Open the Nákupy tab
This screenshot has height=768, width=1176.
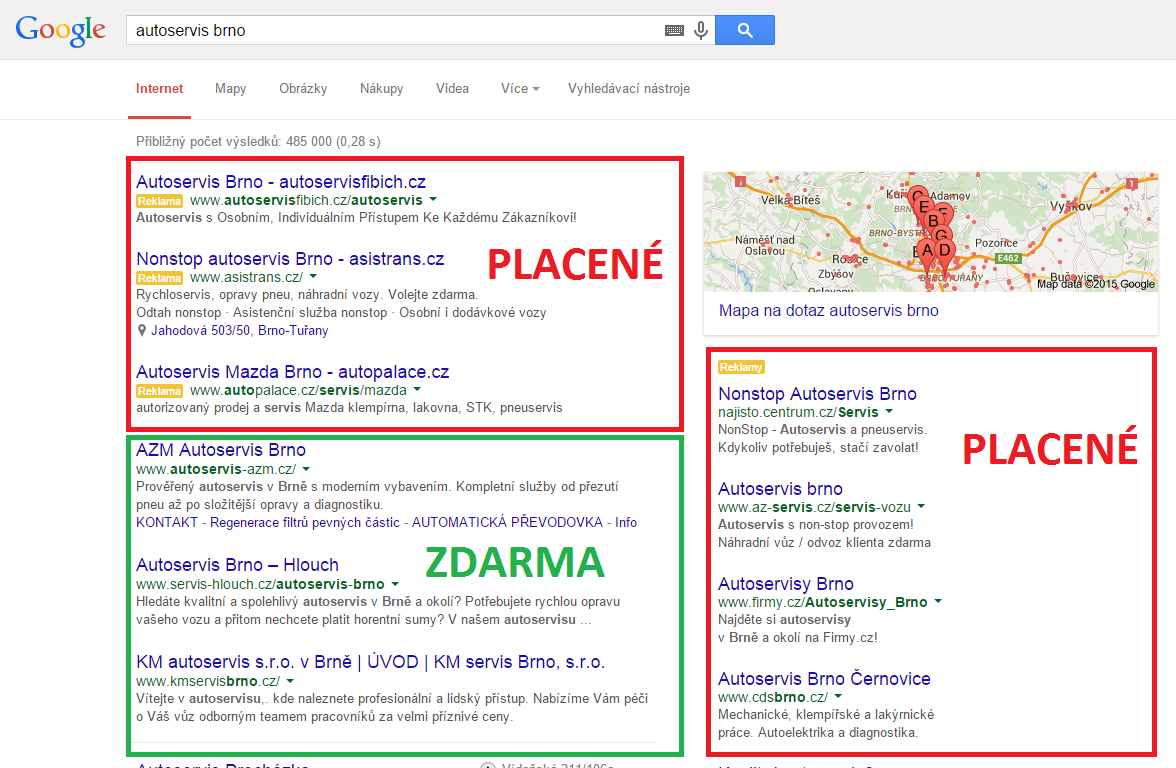pos(381,88)
